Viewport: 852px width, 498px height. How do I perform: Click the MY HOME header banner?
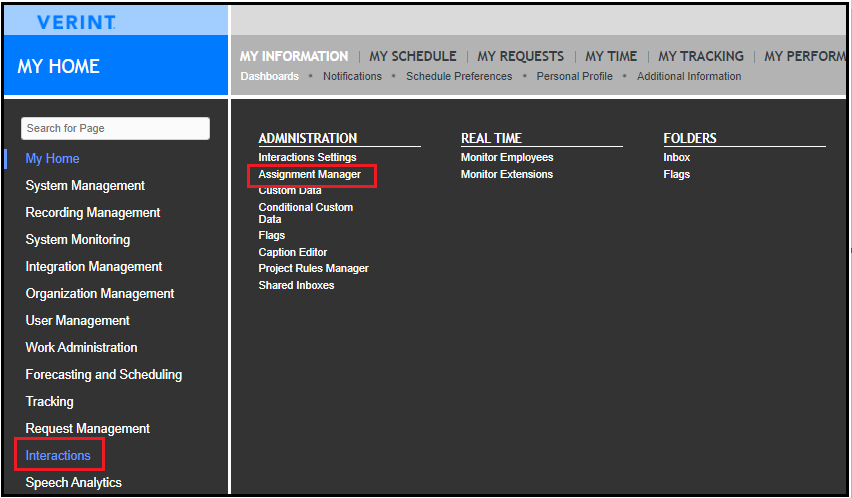click(116, 66)
